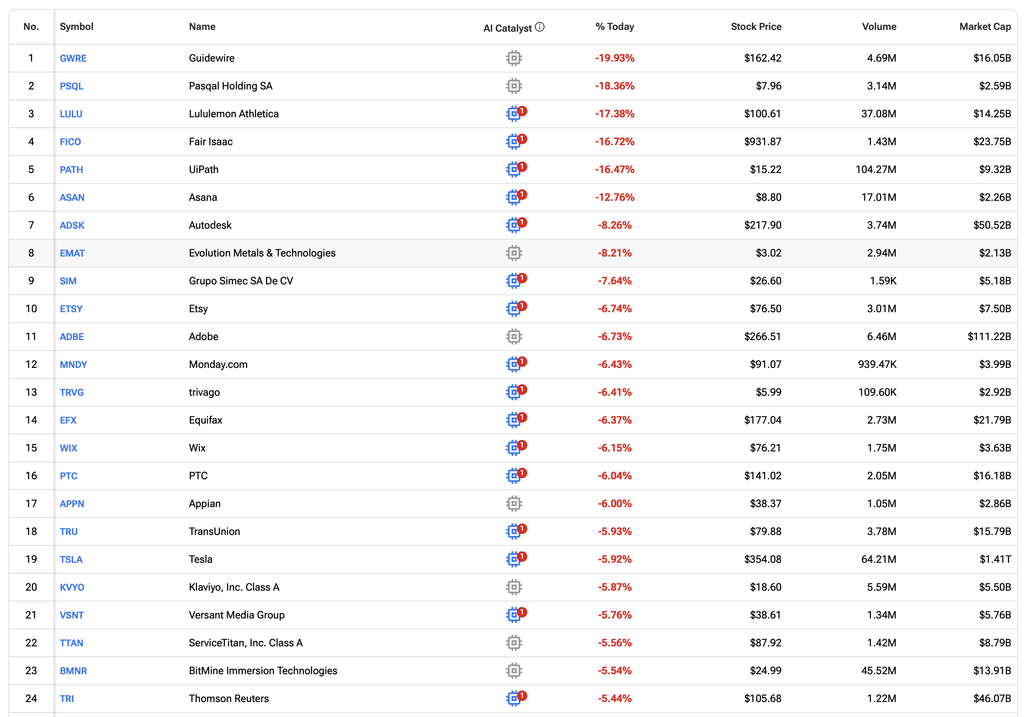The image size is (1024, 717).
Task: Sort table by % Today column header
Action: 615,27
